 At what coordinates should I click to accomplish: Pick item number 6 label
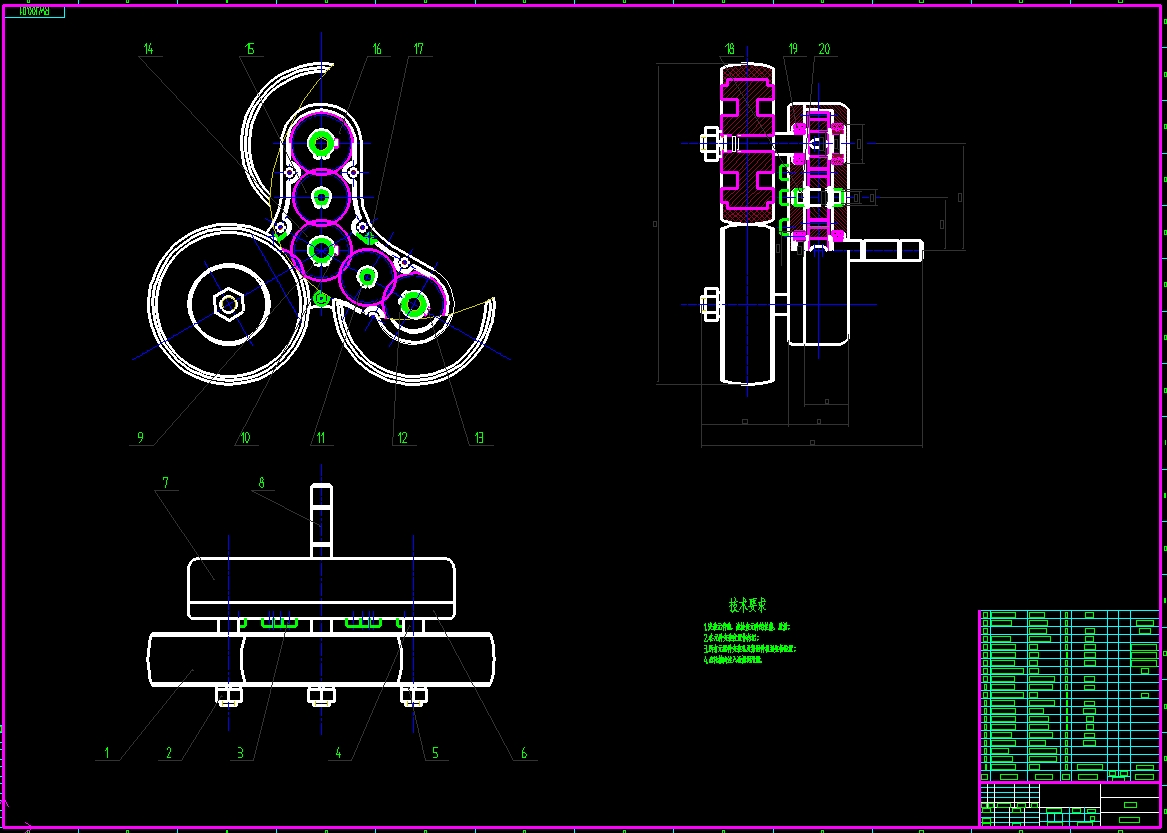click(524, 753)
